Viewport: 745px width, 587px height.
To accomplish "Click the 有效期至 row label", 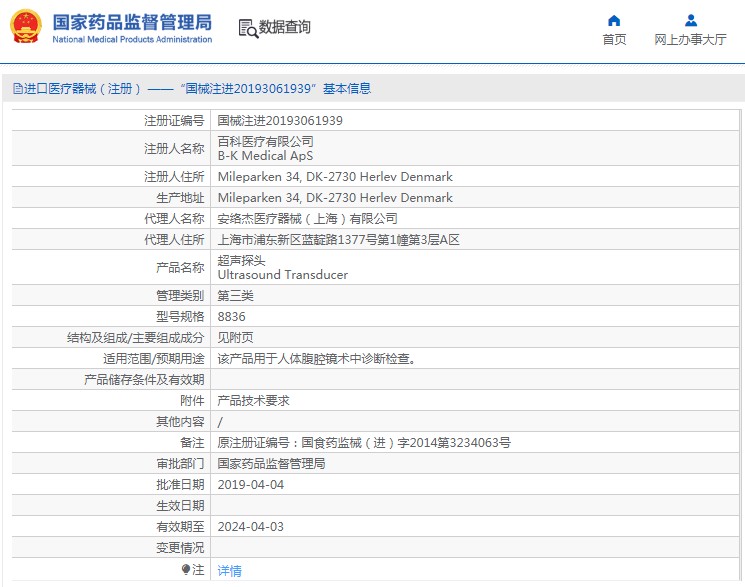I will pyautogui.click(x=180, y=527).
